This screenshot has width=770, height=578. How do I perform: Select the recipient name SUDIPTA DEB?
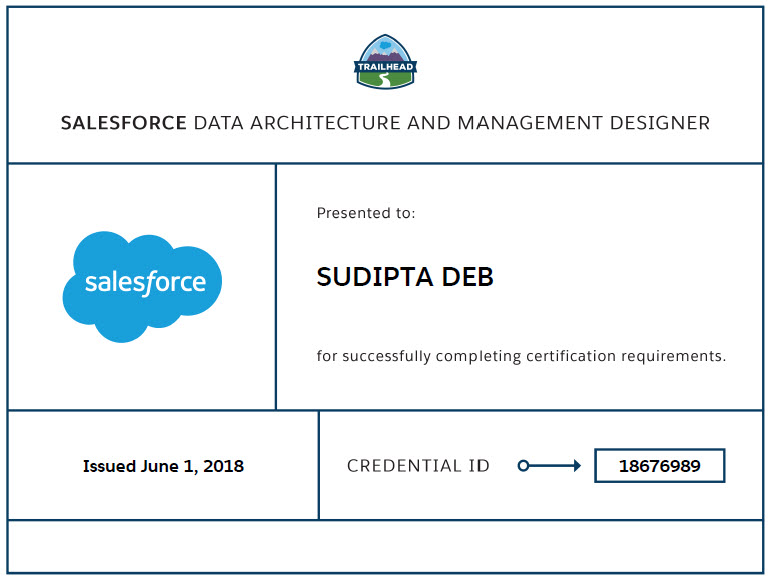[x=405, y=278]
